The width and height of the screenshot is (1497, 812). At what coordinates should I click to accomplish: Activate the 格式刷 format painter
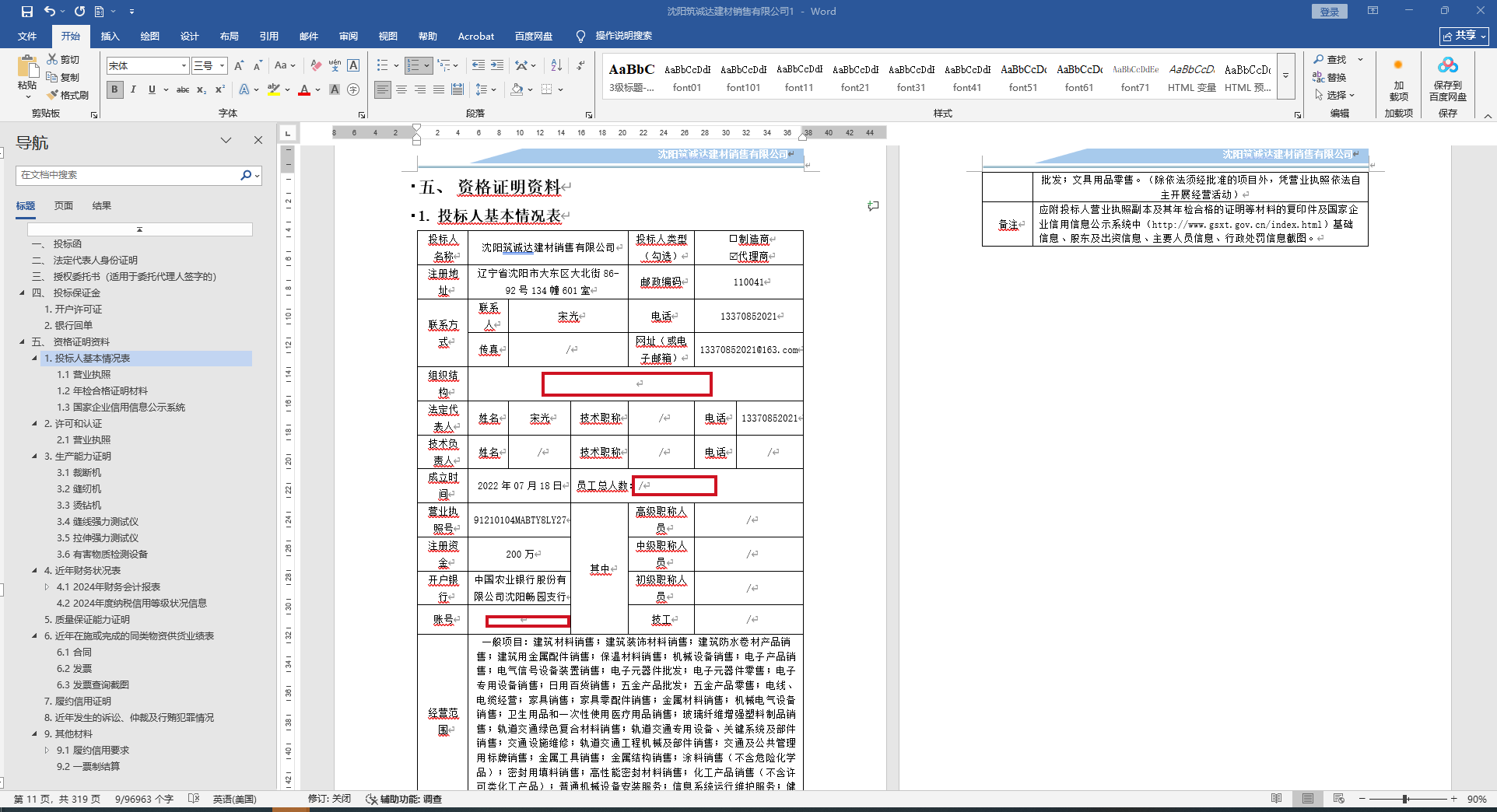[x=68, y=95]
